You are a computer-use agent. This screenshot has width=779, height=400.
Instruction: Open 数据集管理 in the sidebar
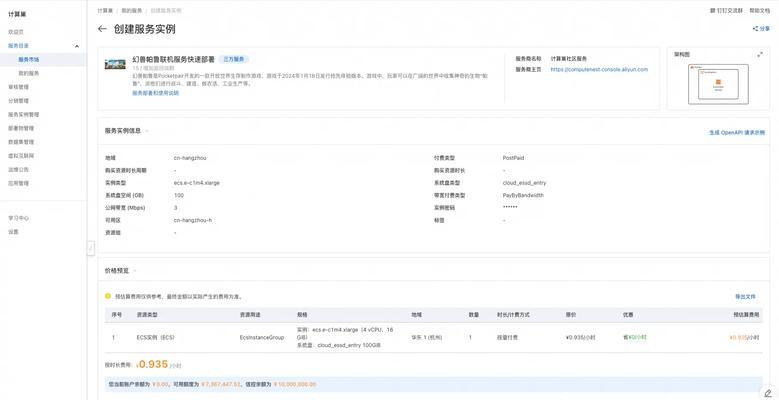(x=21, y=142)
